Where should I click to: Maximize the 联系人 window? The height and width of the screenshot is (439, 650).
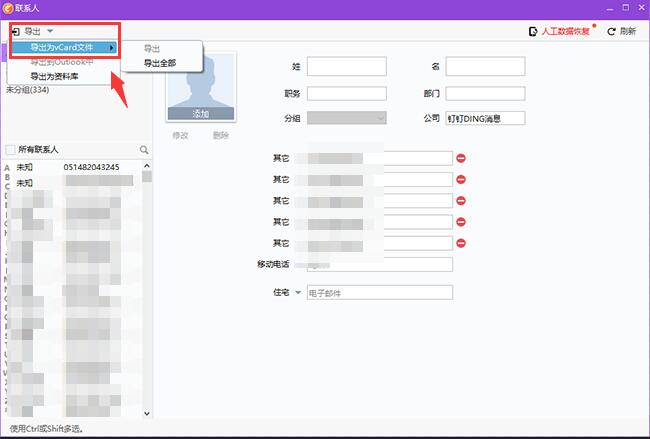[626, 8]
